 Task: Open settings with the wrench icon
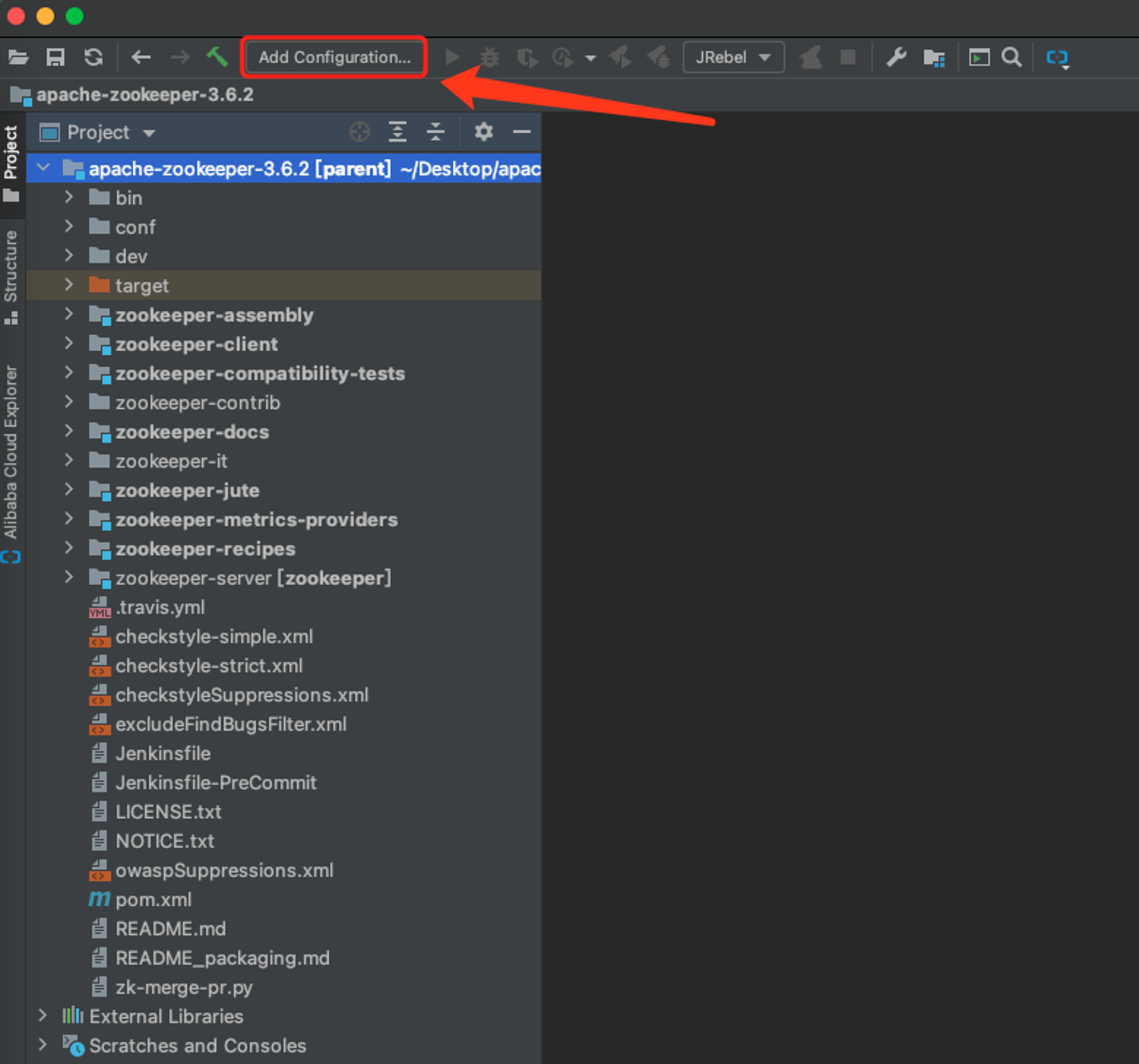click(896, 57)
